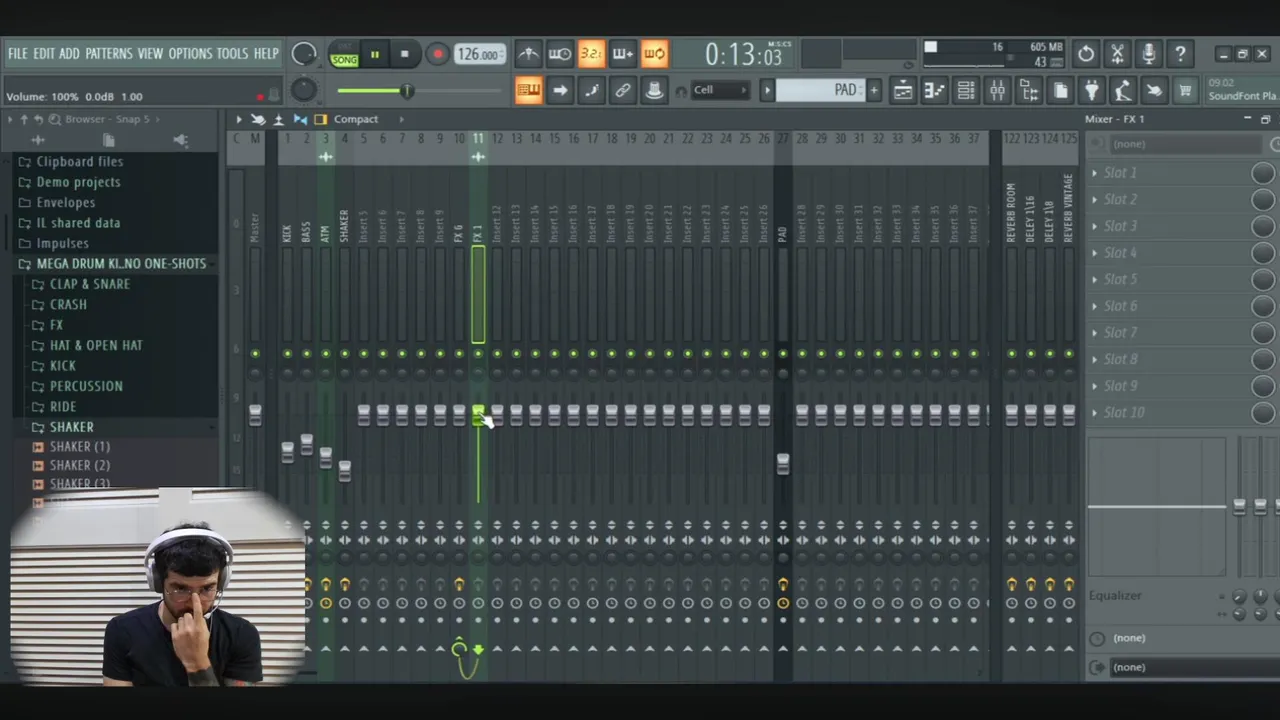Open the project copy/files icon
The image size is (1280, 720).
click(x=1060, y=91)
